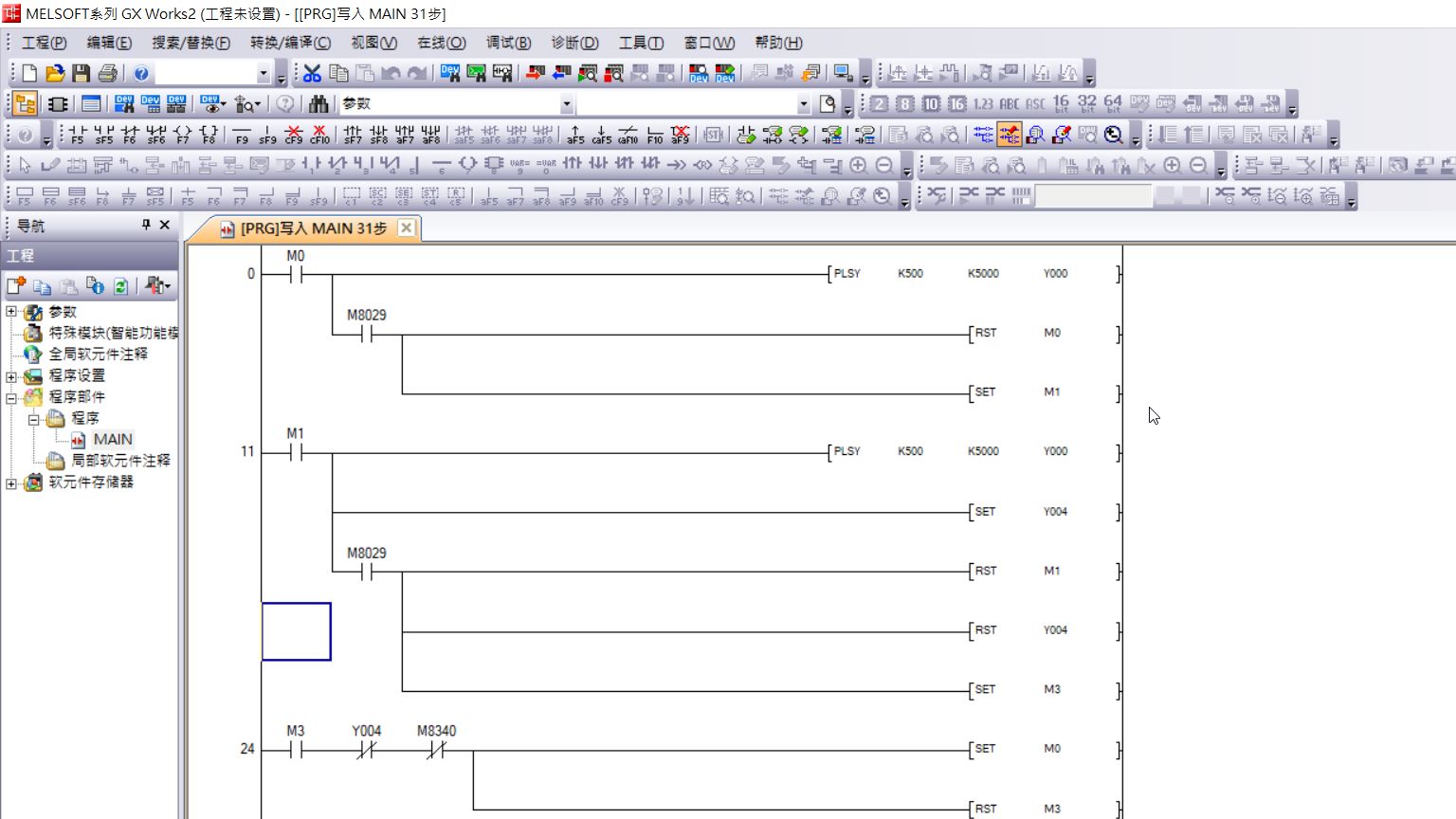Screen dimensions: 1456x819
Task: Delete vertical line with cF10 icon
Action: (319, 135)
